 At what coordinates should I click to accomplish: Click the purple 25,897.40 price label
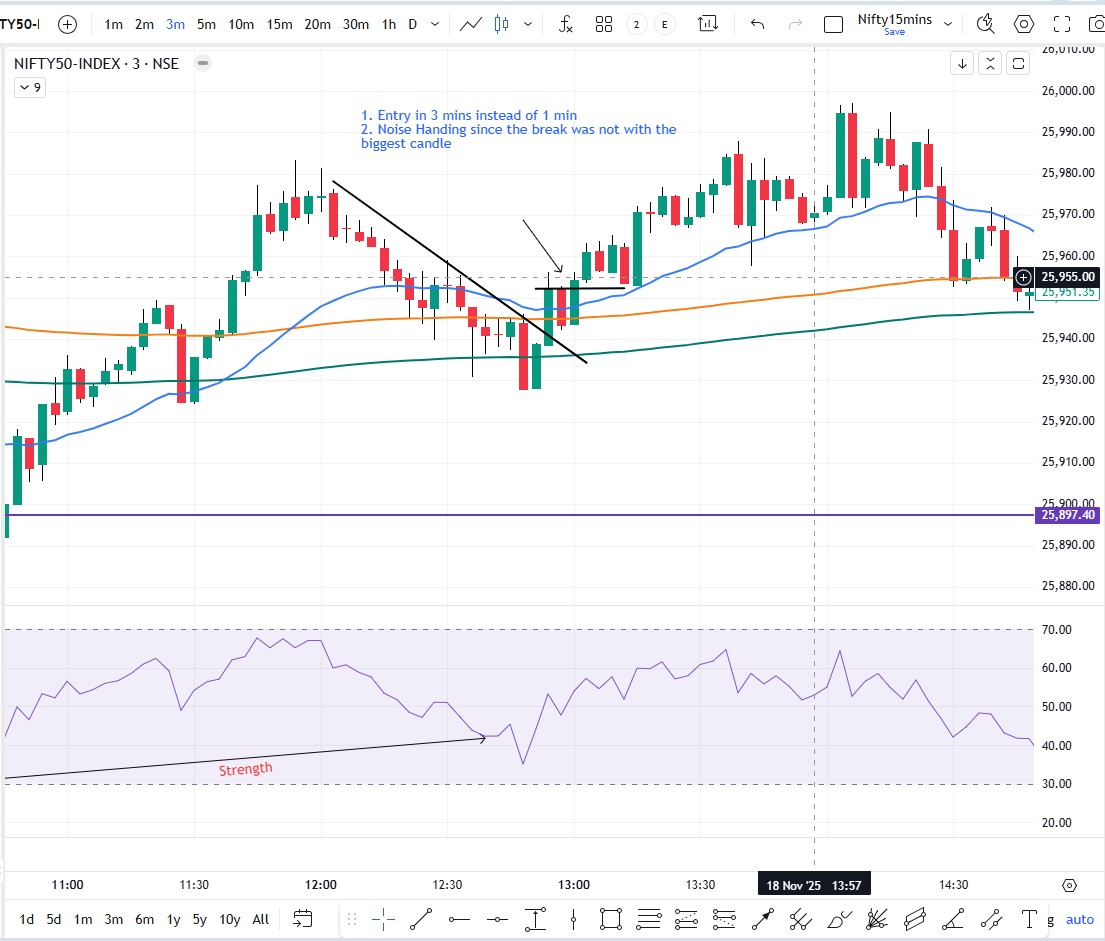[1068, 515]
